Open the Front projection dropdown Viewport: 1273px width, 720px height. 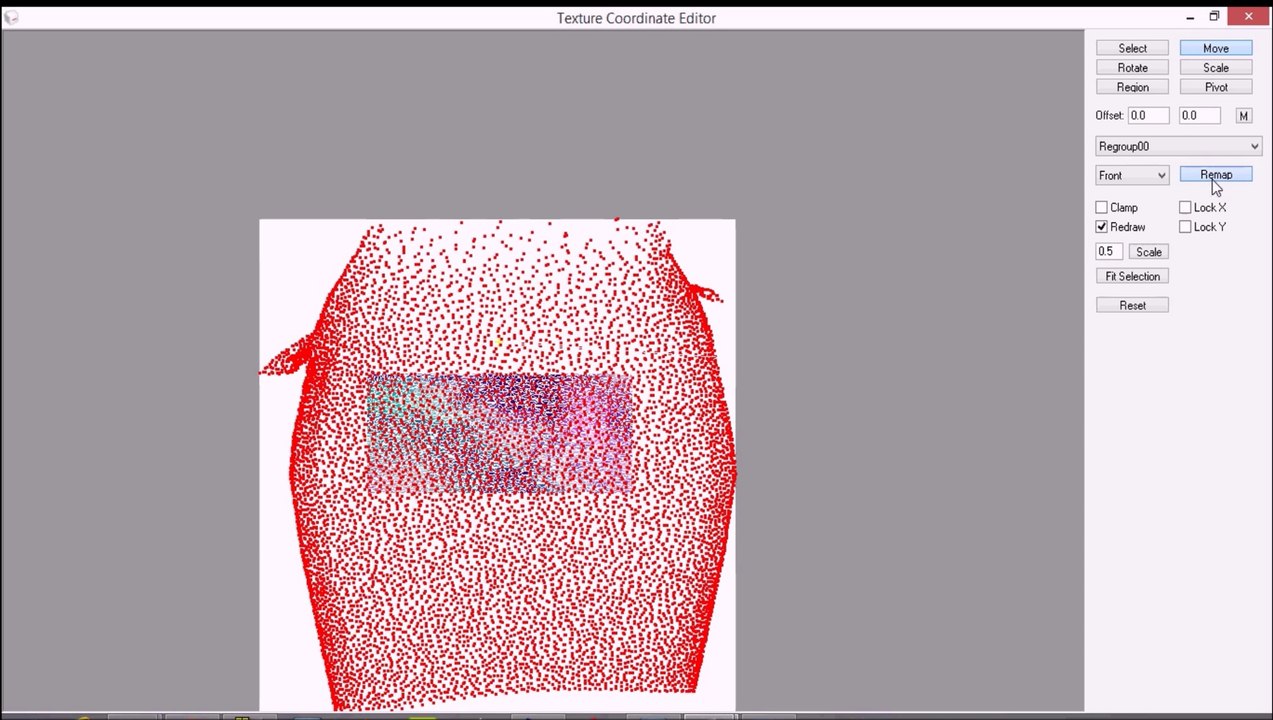point(1132,176)
